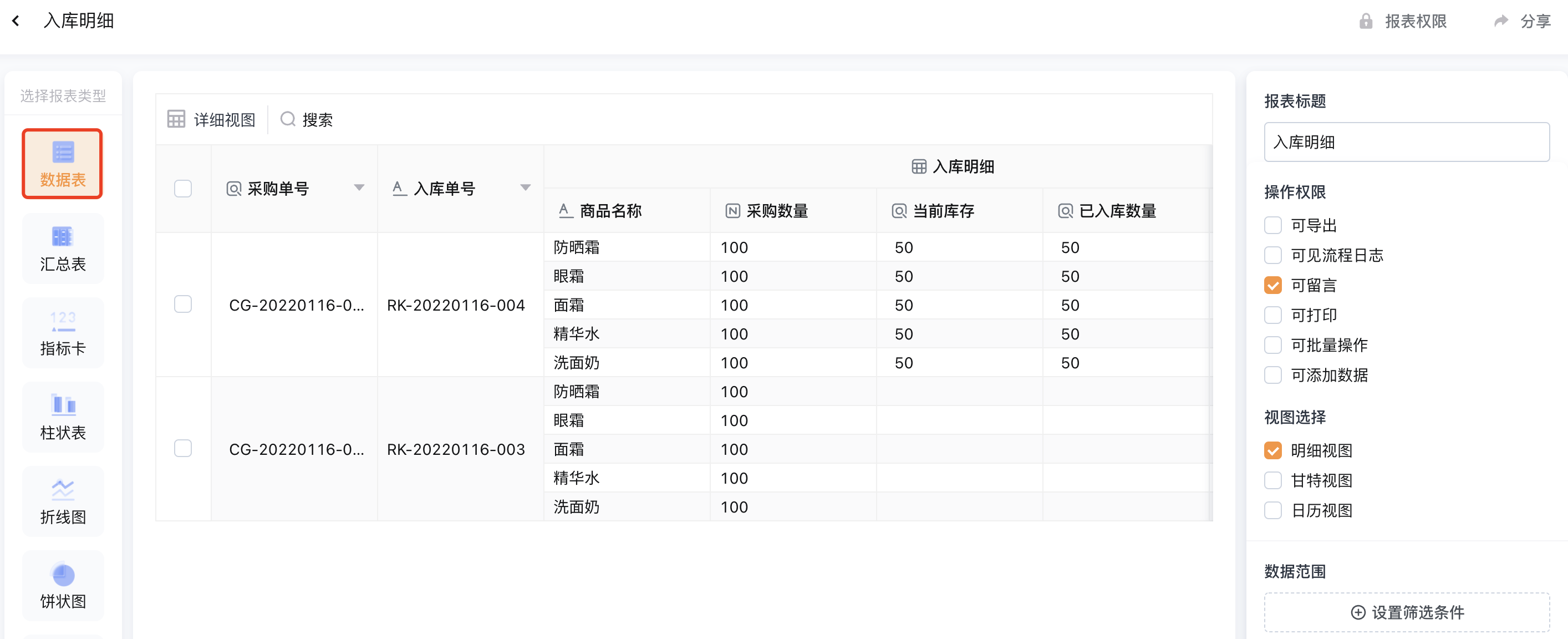Select the 指标卡 report type

point(63,332)
